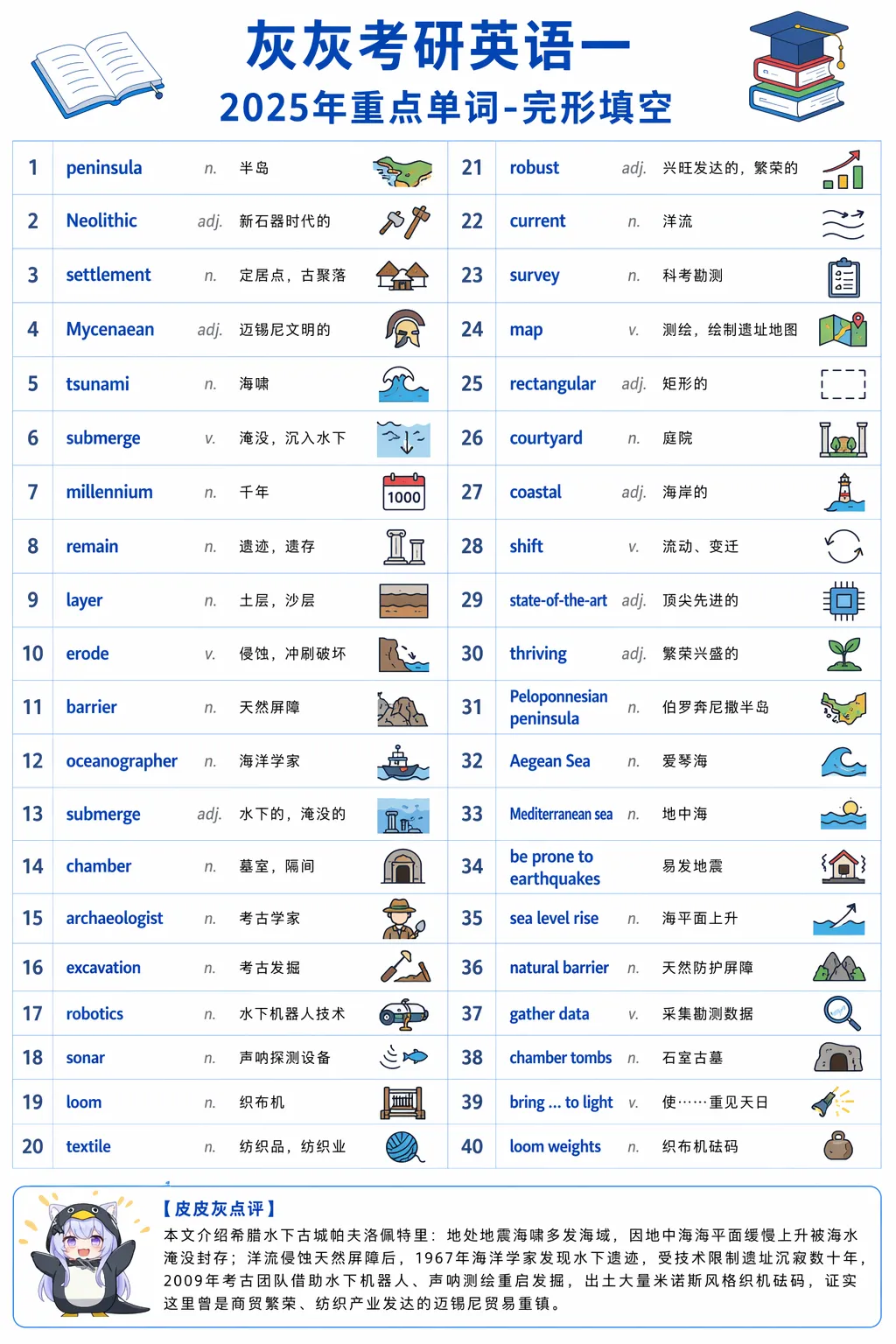Click the tsunami wave icon
The width and height of the screenshot is (896, 1344).
(403, 383)
